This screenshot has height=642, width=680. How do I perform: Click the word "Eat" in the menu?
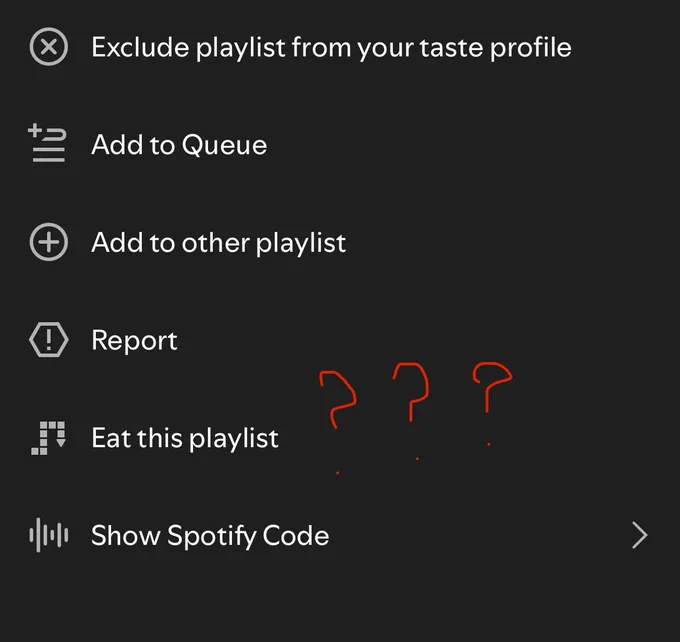pyautogui.click(x=111, y=438)
